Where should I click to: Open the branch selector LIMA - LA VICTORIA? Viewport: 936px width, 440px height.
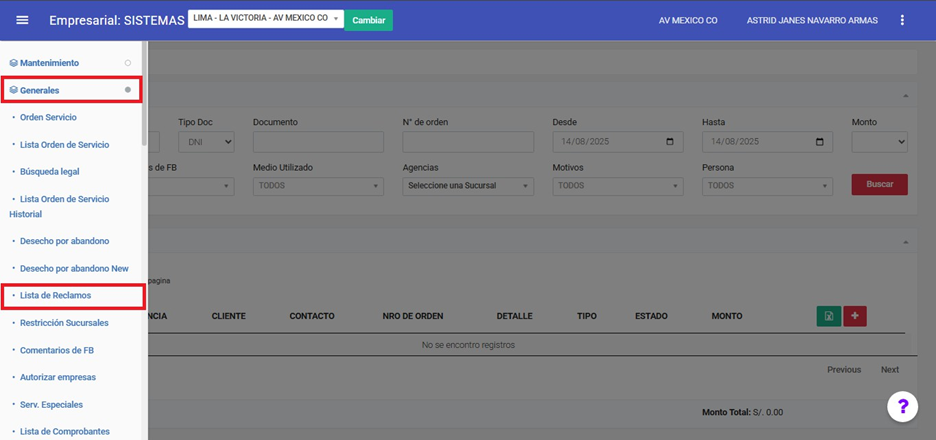tap(265, 19)
